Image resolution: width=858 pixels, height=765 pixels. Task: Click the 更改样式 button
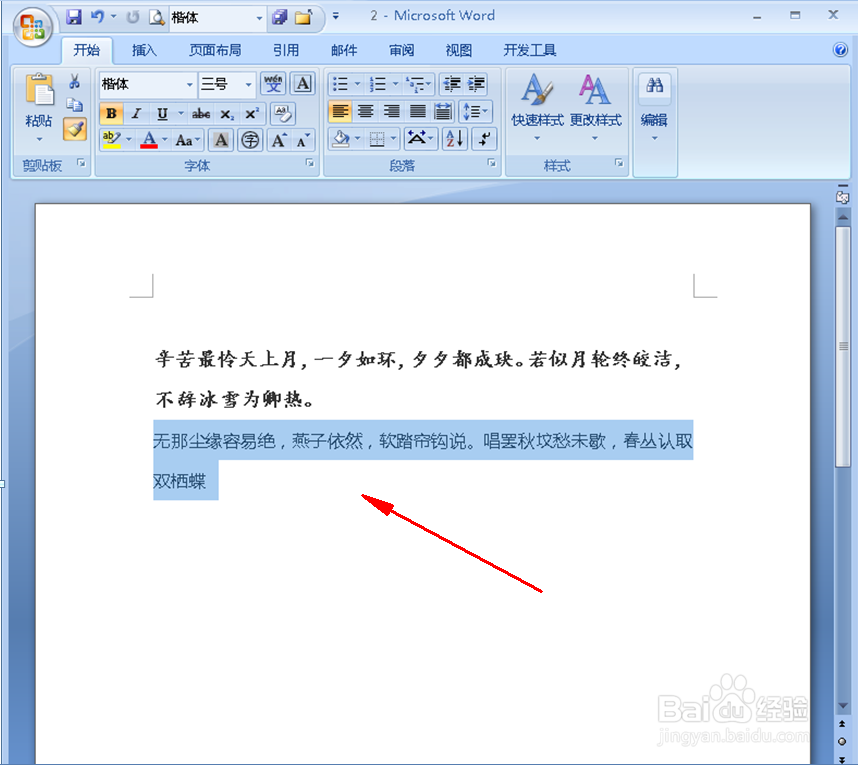(594, 105)
